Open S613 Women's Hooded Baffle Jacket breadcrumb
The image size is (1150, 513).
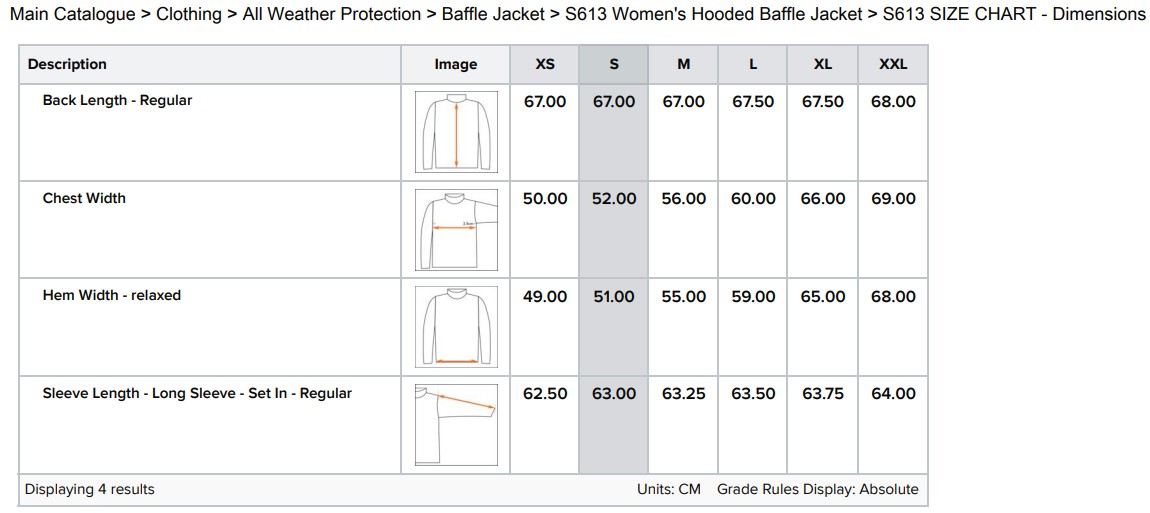click(x=714, y=15)
